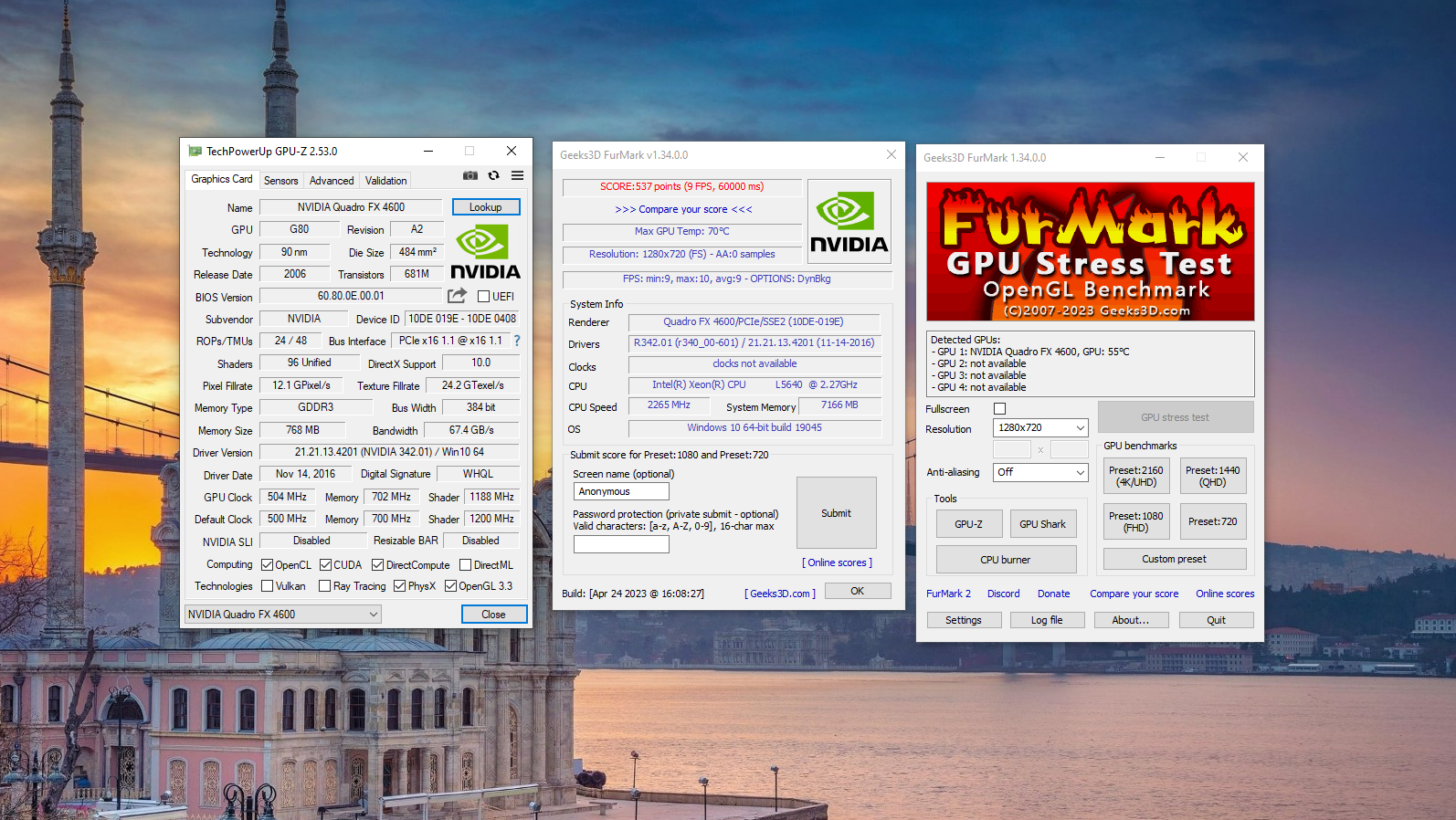Image resolution: width=1456 pixels, height=820 pixels.
Task: Launch GPU-Z from FurMark Tools
Action: 969,524
